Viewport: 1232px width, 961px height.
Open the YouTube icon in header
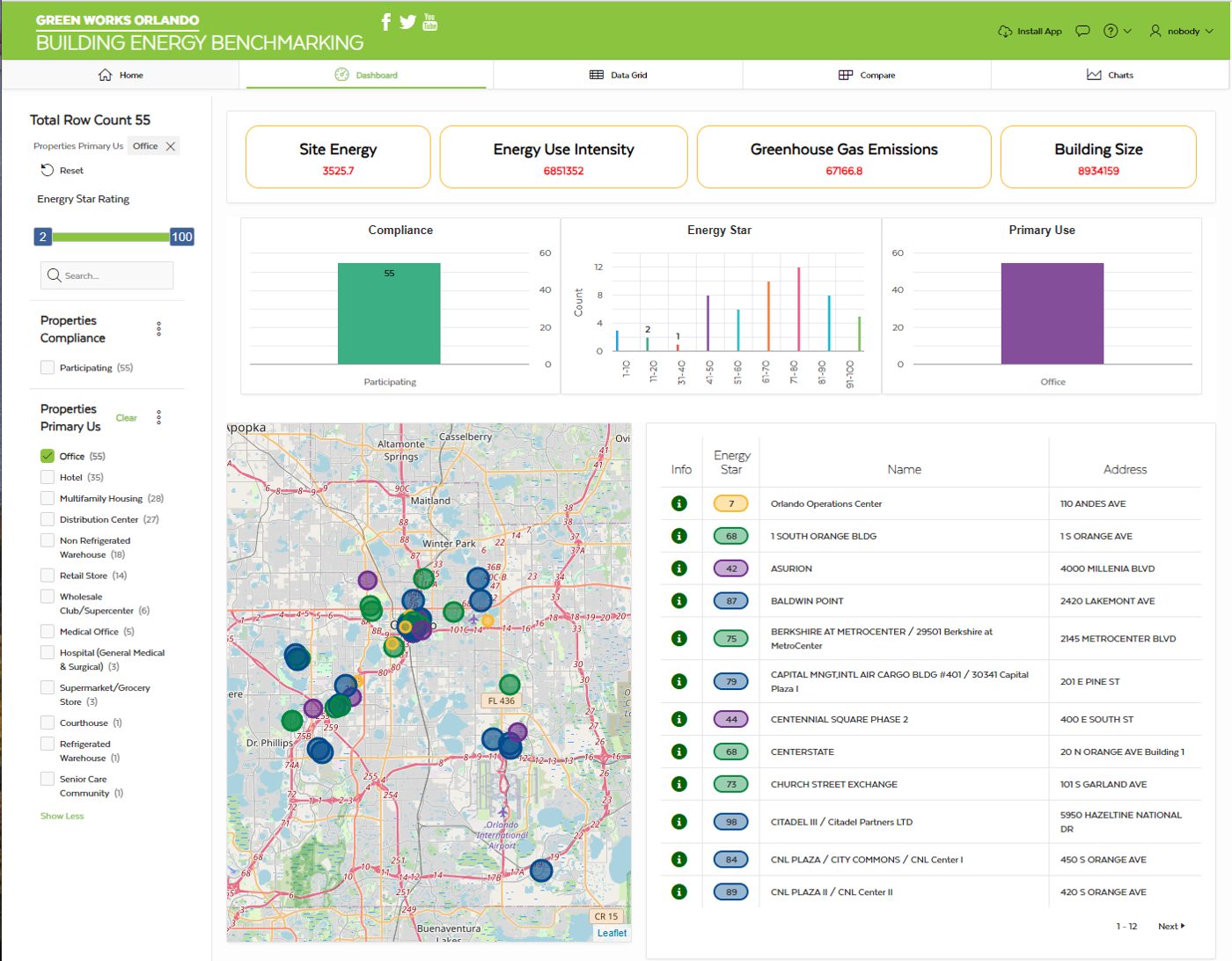click(430, 22)
